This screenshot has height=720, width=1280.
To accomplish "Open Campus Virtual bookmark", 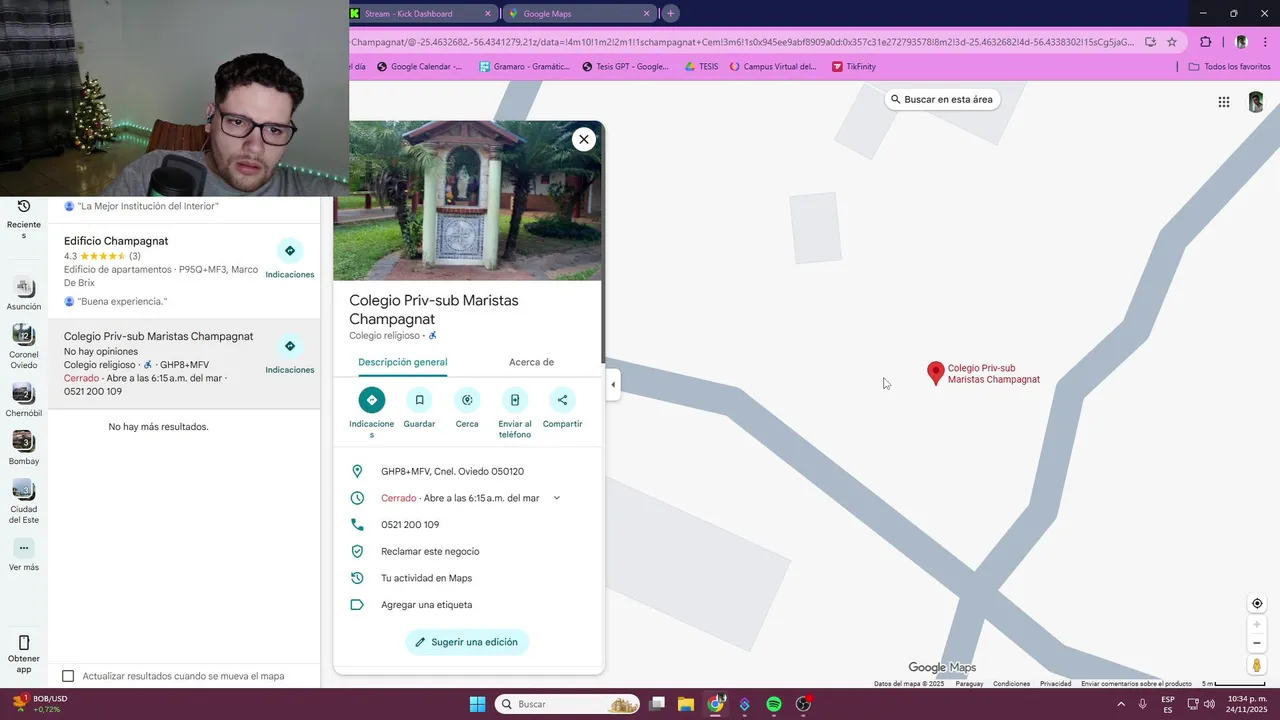I will (773, 67).
